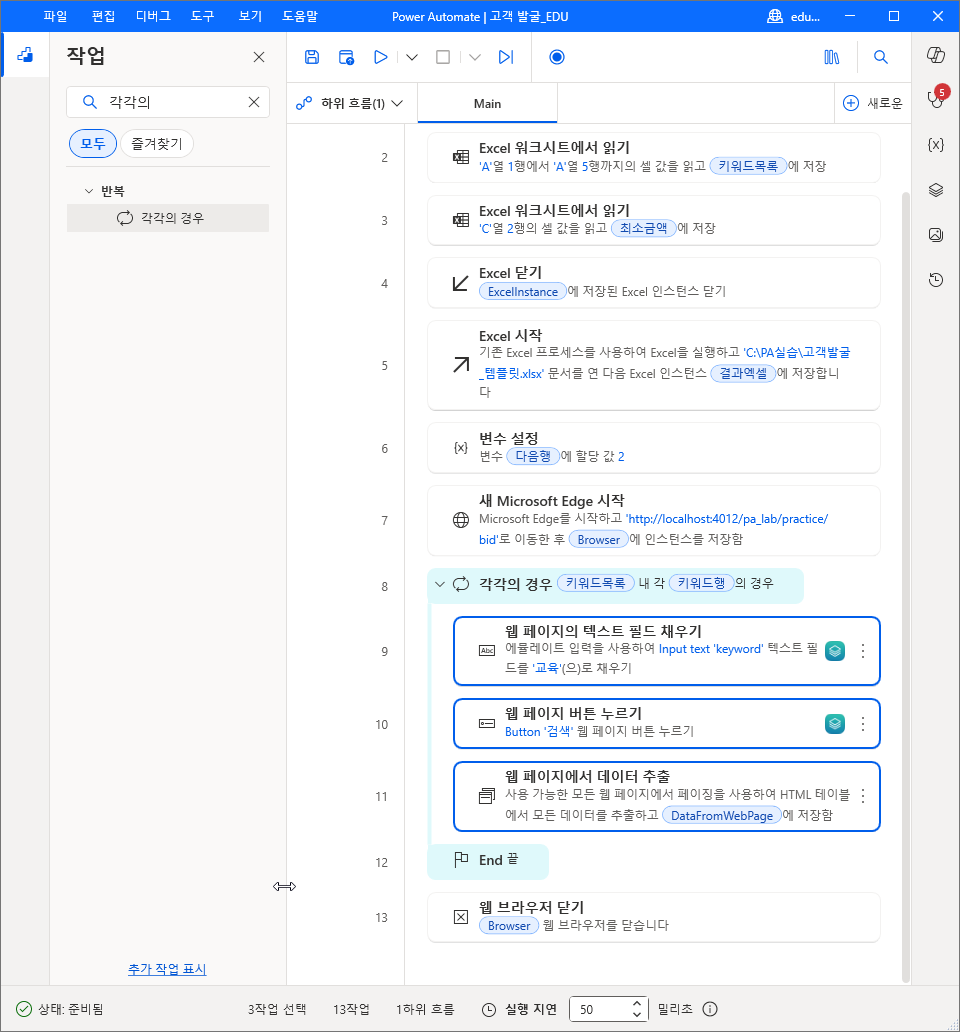
Task: Open the Images pane icon
Action: (x=936, y=235)
